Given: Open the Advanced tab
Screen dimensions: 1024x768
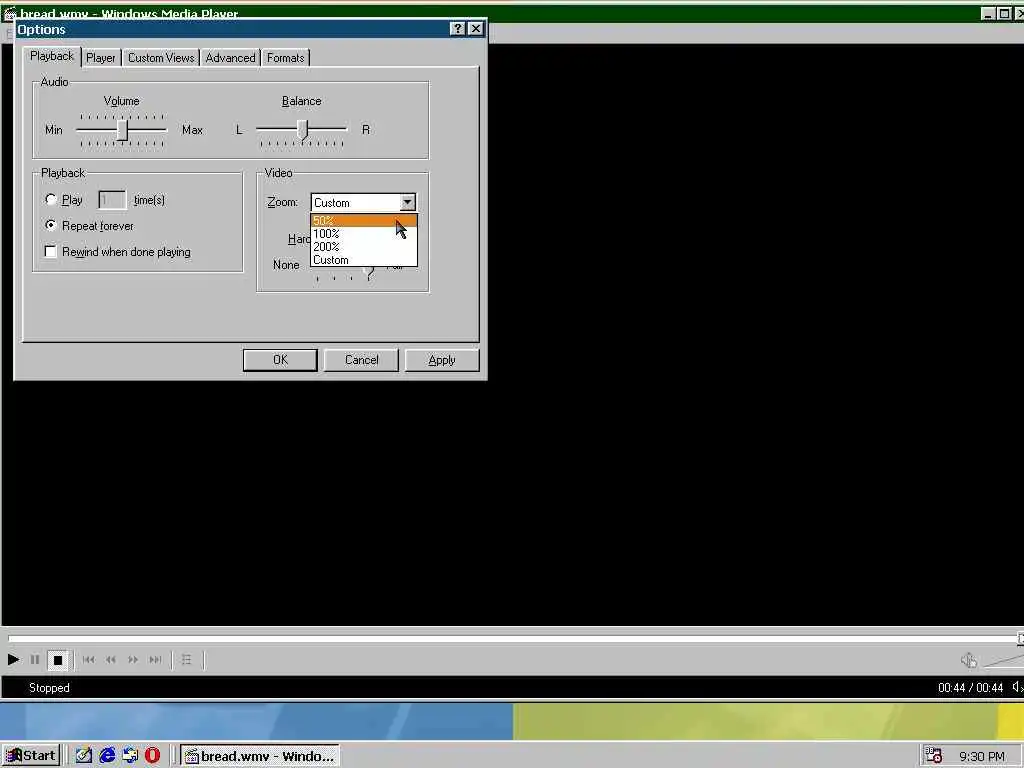Looking at the screenshot, I should (x=231, y=57).
